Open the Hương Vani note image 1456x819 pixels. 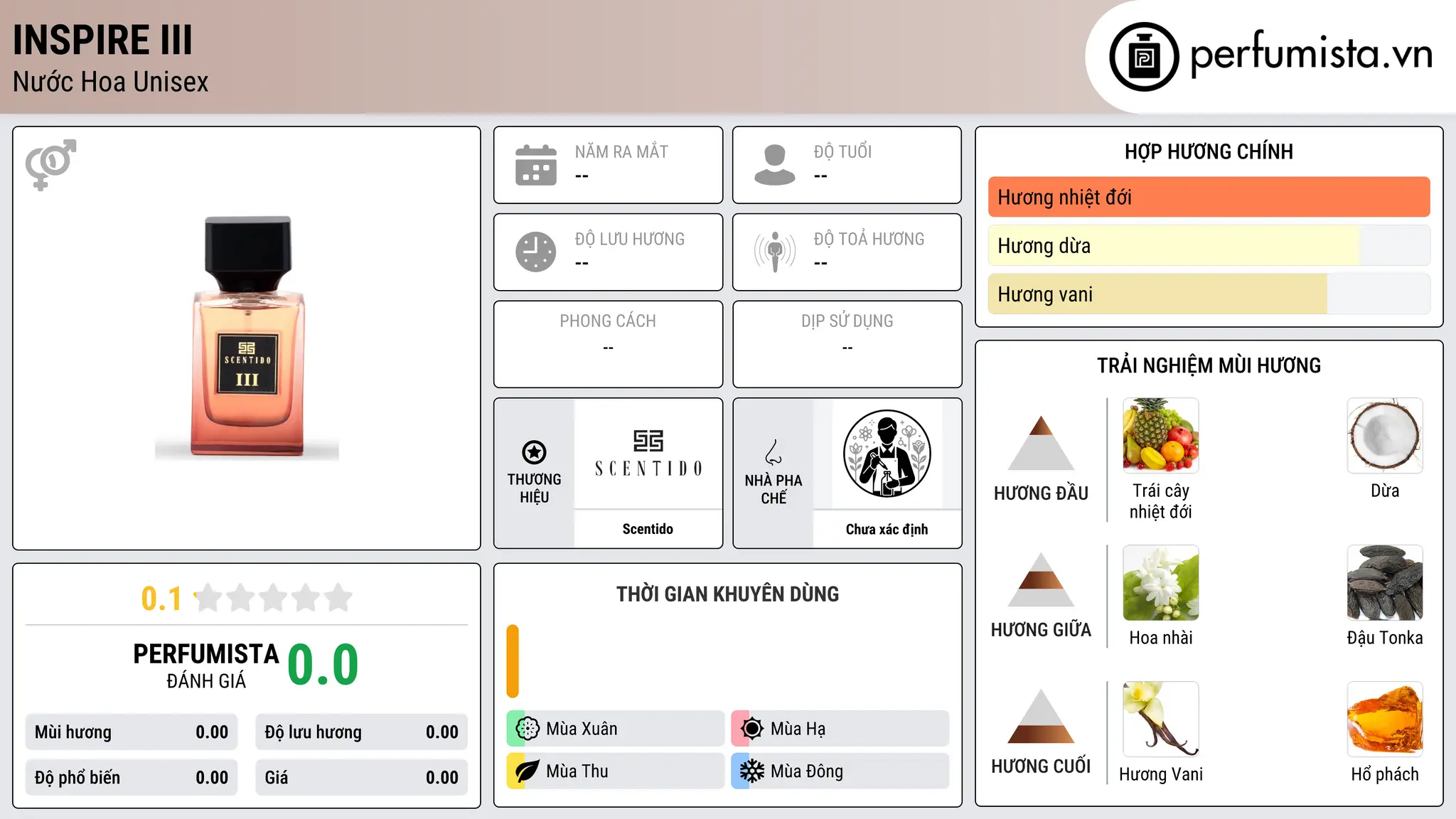[x=1160, y=719]
